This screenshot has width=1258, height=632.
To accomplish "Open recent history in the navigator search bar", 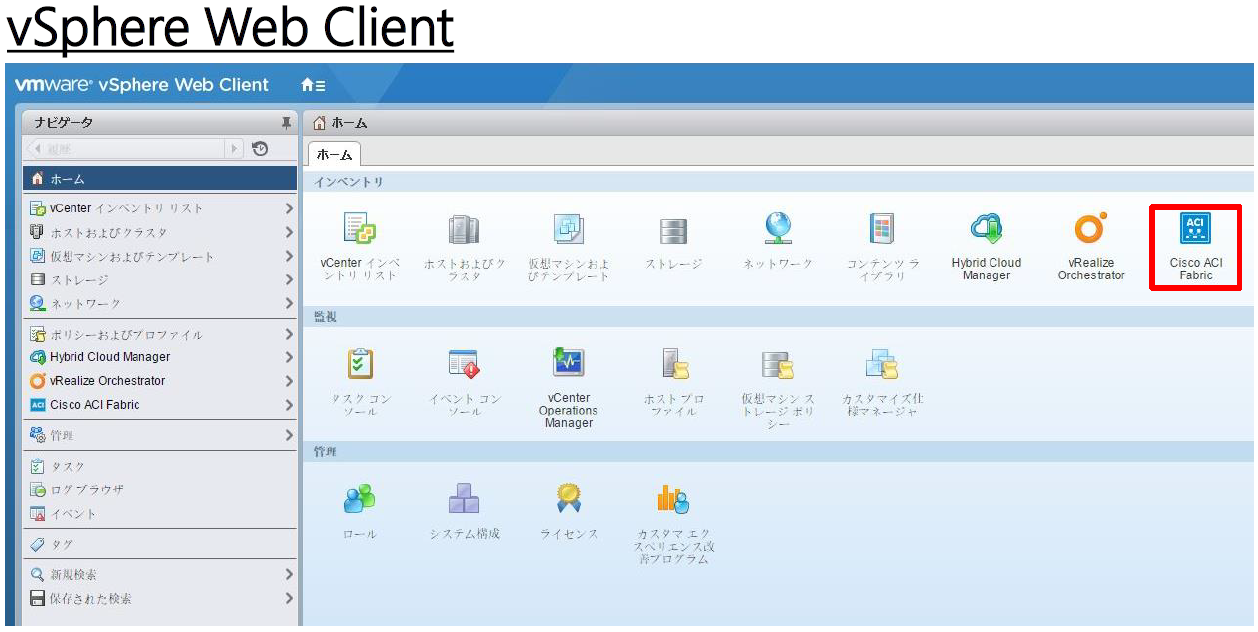I will click(259, 147).
